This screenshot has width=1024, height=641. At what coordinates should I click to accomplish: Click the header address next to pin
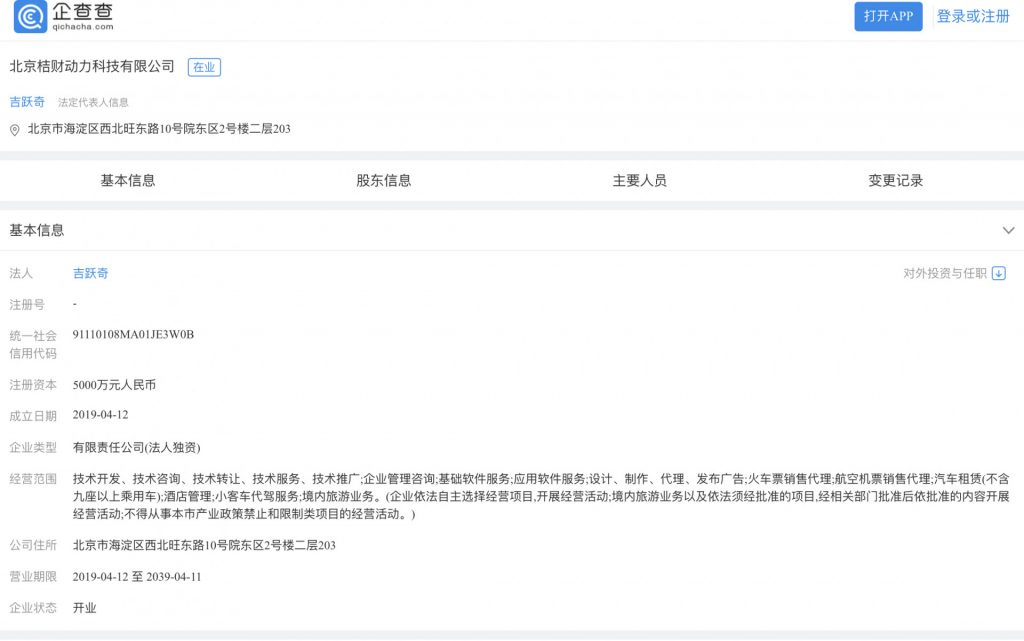[x=159, y=129]
